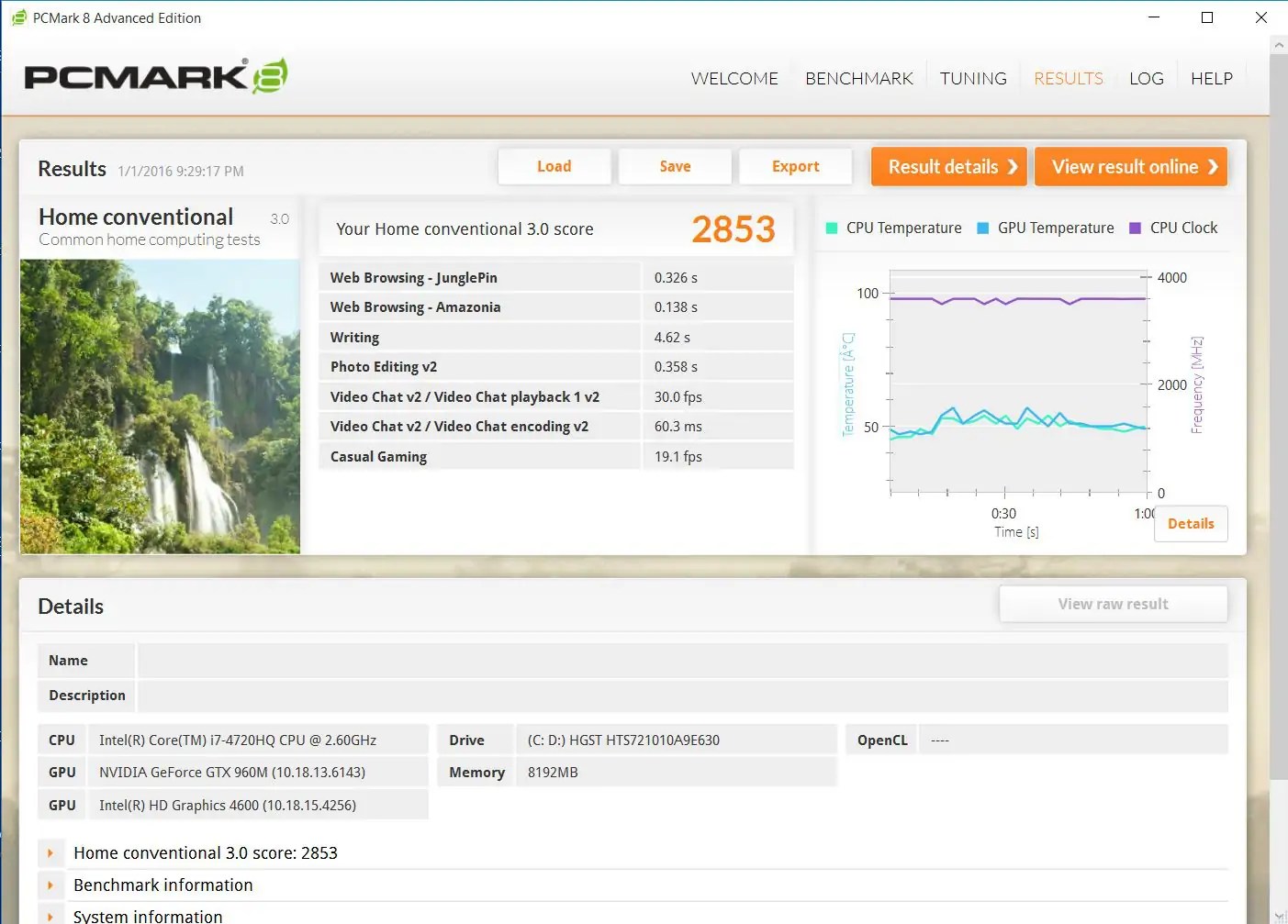
Task: Click Video Chat playback 1 v2 row
Action: pos(556,397)
